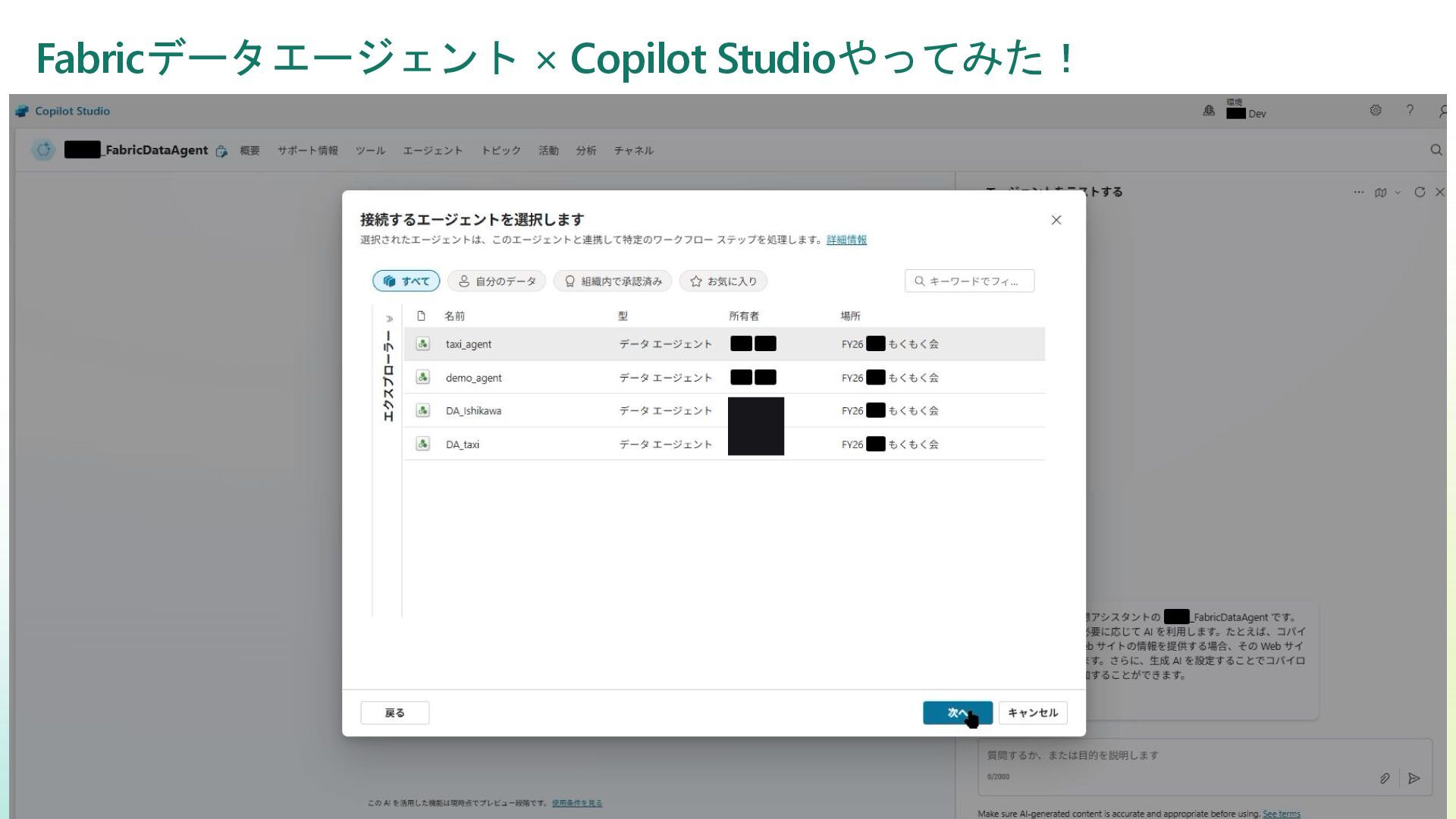The width and height of the screenshot is (1456, 819).
Task: Focus the keyword filter search box
Action: click(x=969, y=281)
